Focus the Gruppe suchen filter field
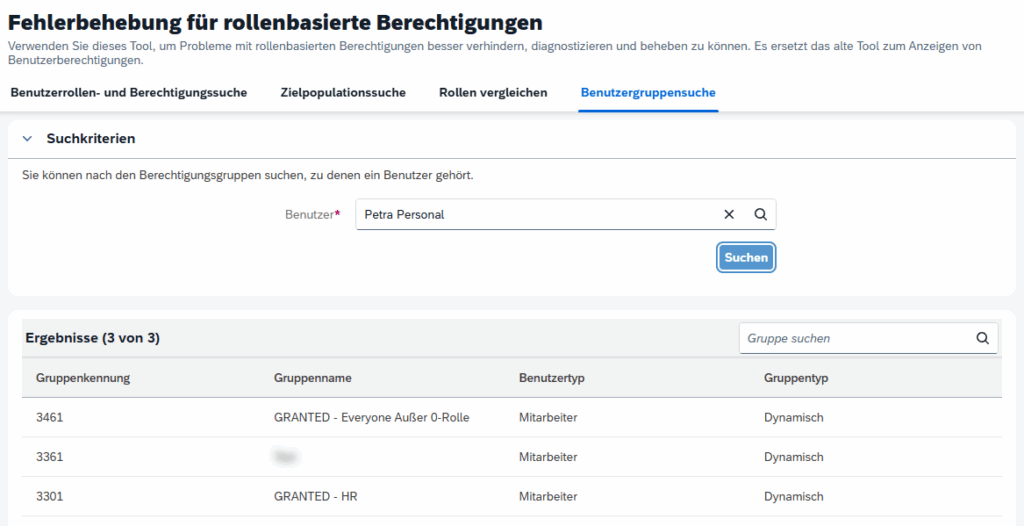This screenshot has height=526, width=1024. tap(855, 338)
